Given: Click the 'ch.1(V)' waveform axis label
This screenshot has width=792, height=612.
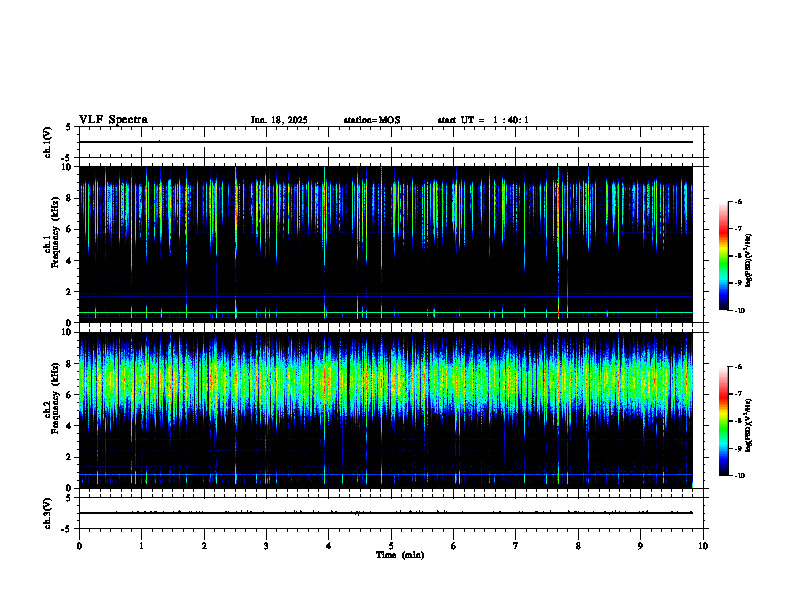Looking at the screenshot, I should [x=47, y=142].
